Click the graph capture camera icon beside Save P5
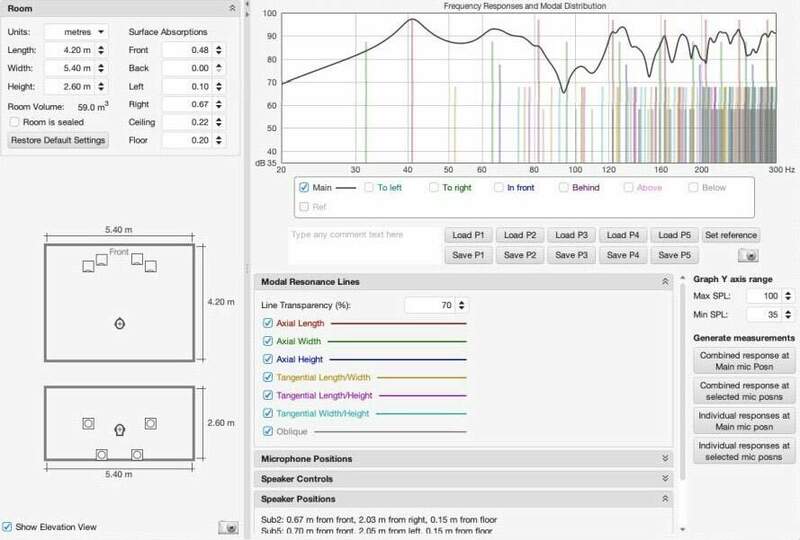 click(x=746, y=256)
